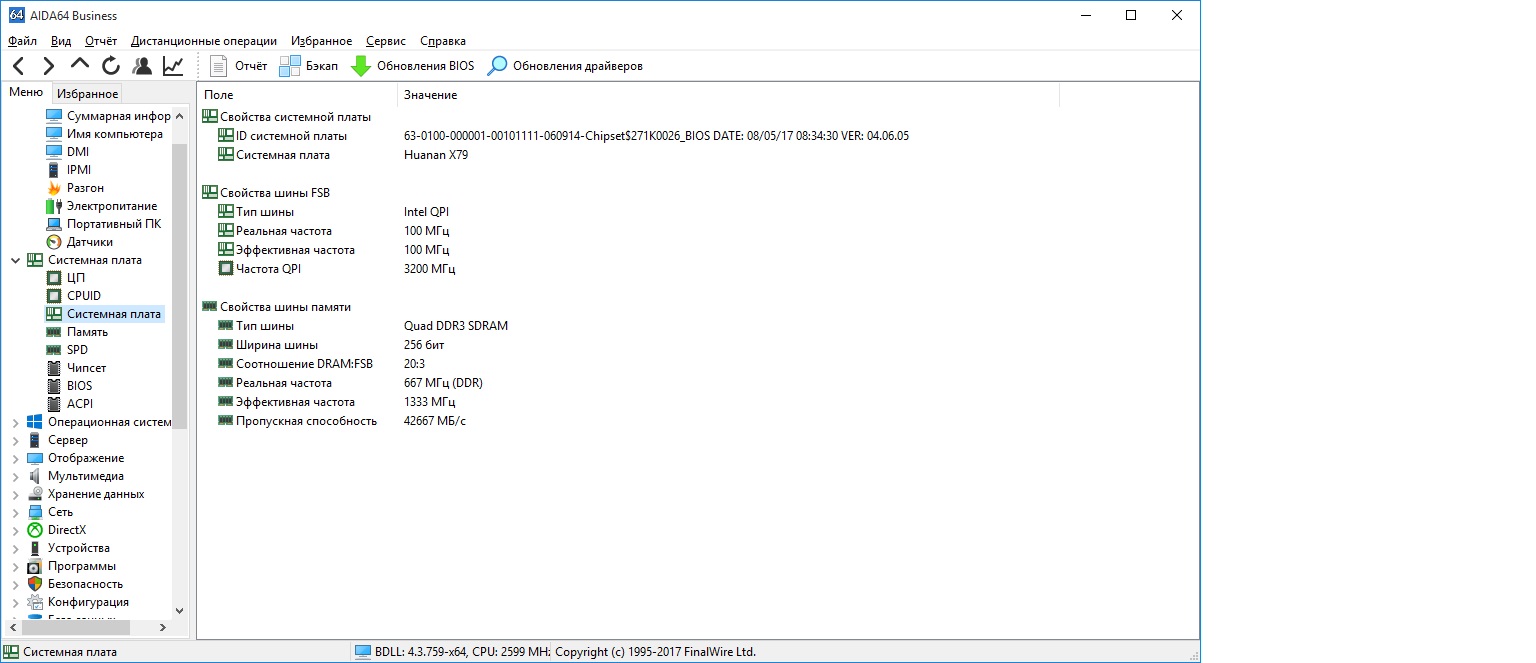Viewport: 1536px width, 663px height.
Task: Switch to the Меню tab
Action: [26, 93]
